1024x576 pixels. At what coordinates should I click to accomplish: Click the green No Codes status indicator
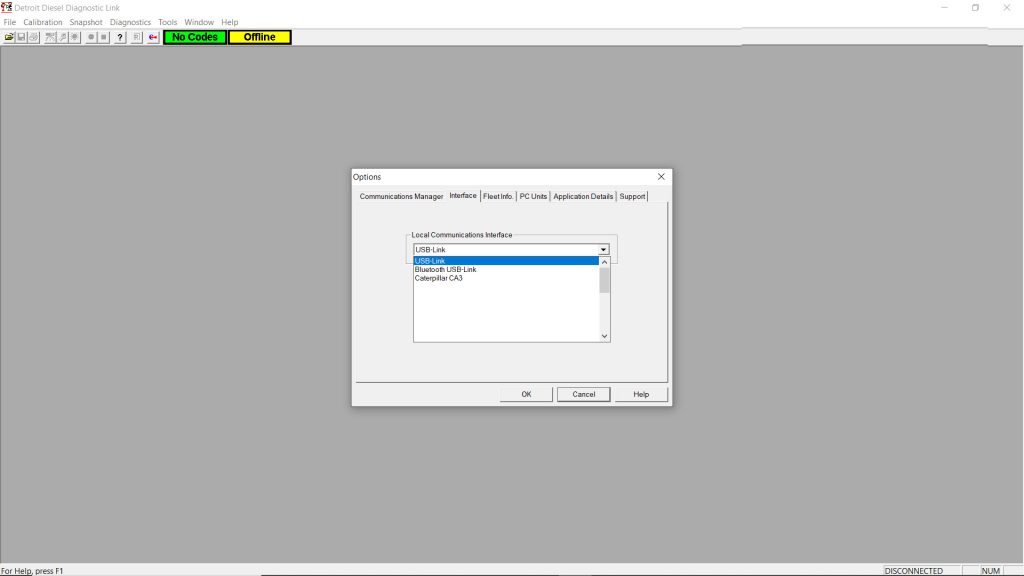pyautogui.click(x=192, y=37)
